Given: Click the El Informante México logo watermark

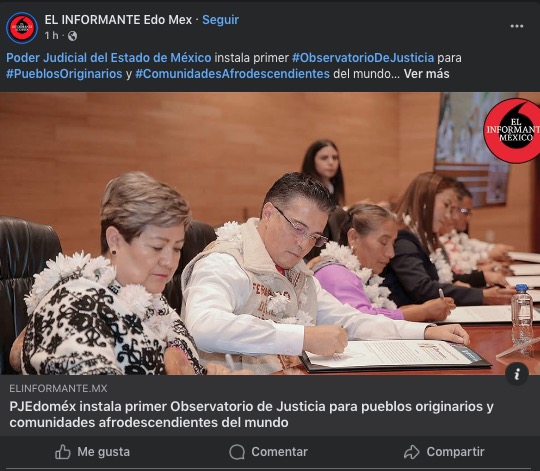Looking at the screenshot, I should 512,130.
